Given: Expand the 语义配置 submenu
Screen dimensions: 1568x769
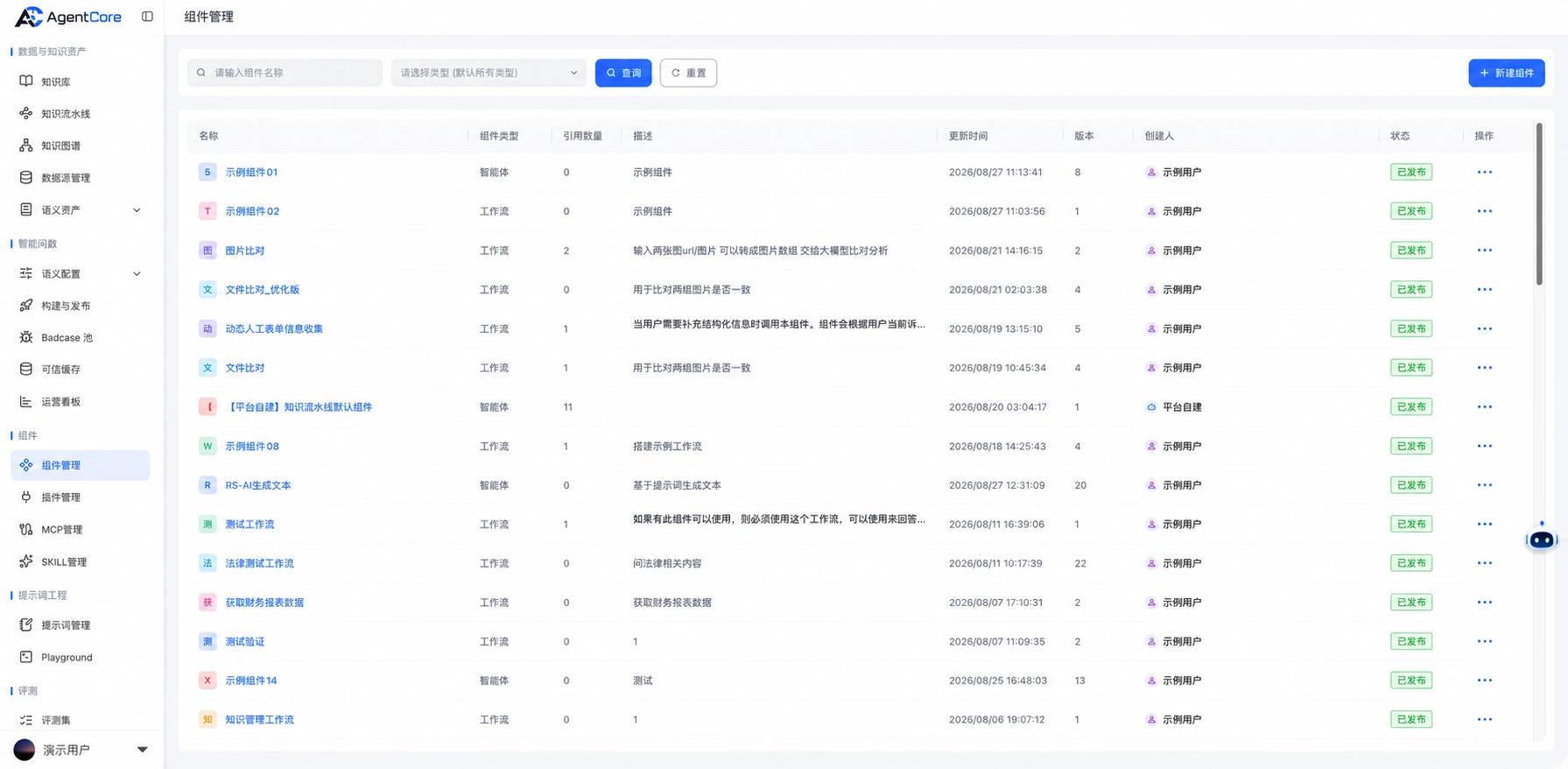Looking at the screenshot, I should pyautogui.click(x=137, y=274).
